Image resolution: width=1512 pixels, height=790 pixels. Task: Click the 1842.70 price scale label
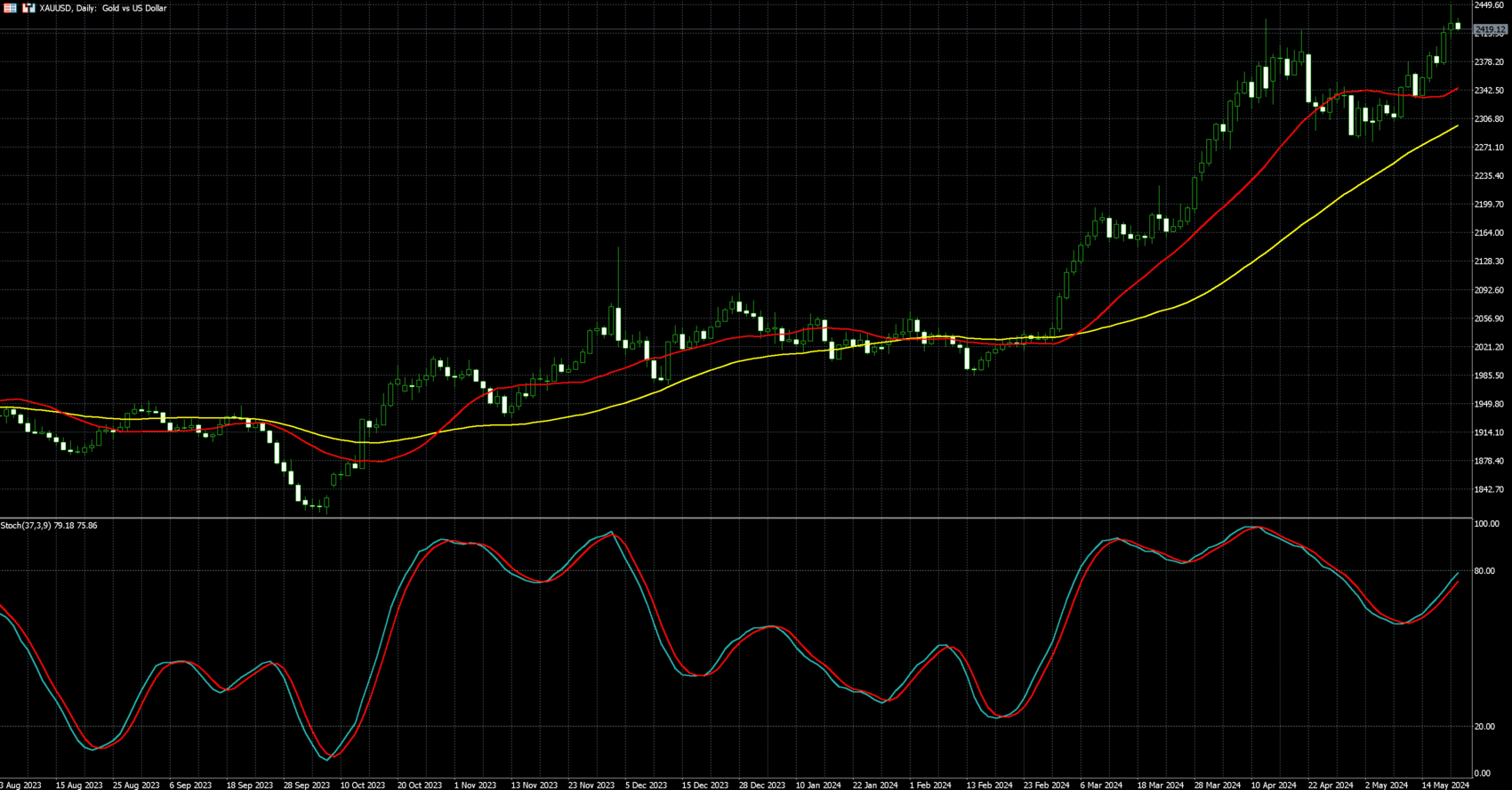pos(1489,489)
